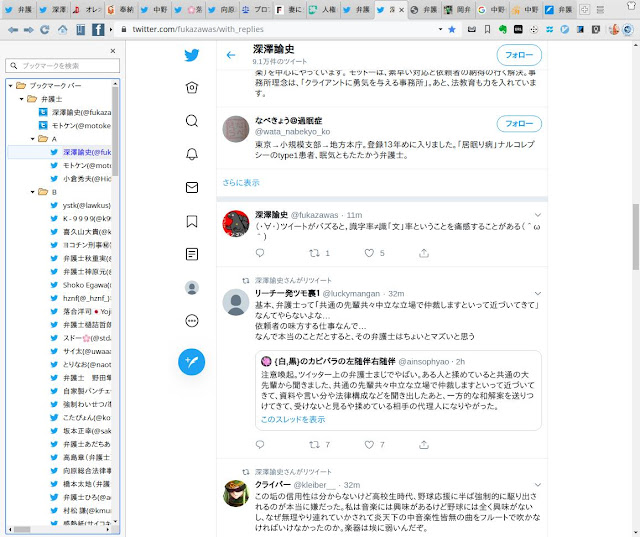Viewport: 640px width, 537px height.
Task: Open @wata_nabekyo_ko profile handle
Action: 292,131
